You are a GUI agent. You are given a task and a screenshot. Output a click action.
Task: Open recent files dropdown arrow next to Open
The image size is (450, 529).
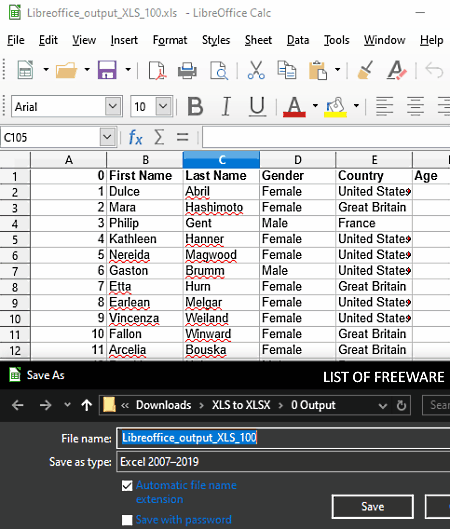point(87,70)
